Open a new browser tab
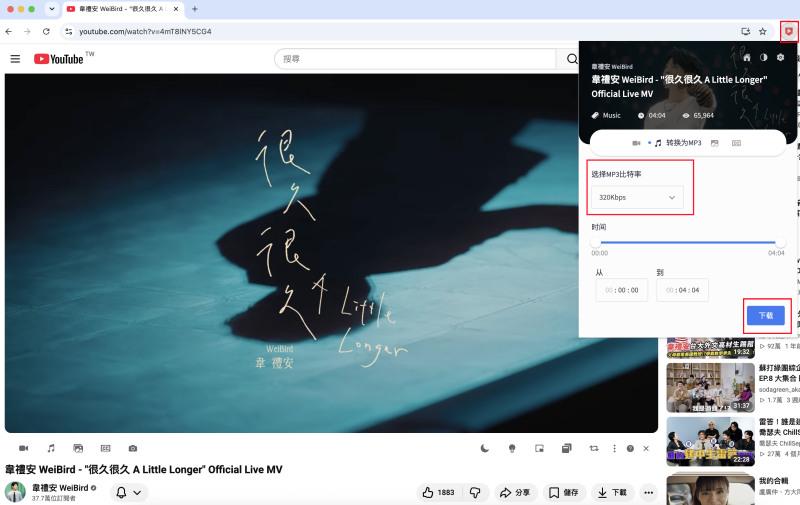 pyautogui.click(x=194, y=9)
